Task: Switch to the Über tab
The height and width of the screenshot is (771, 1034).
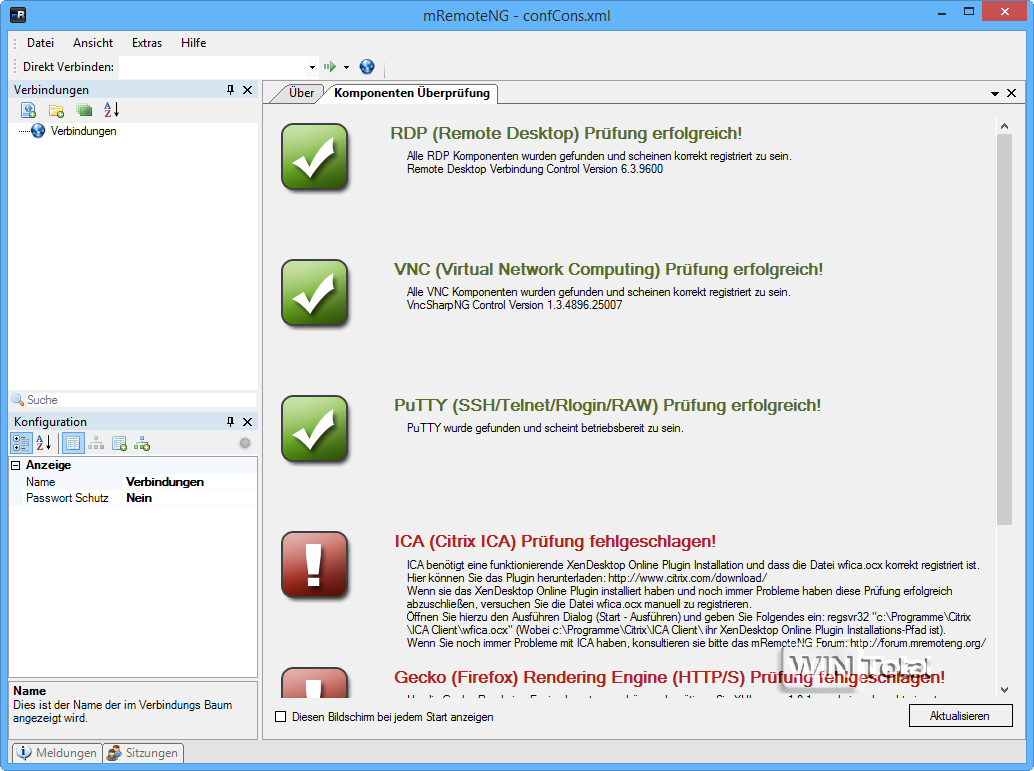Action: [301, 94]
